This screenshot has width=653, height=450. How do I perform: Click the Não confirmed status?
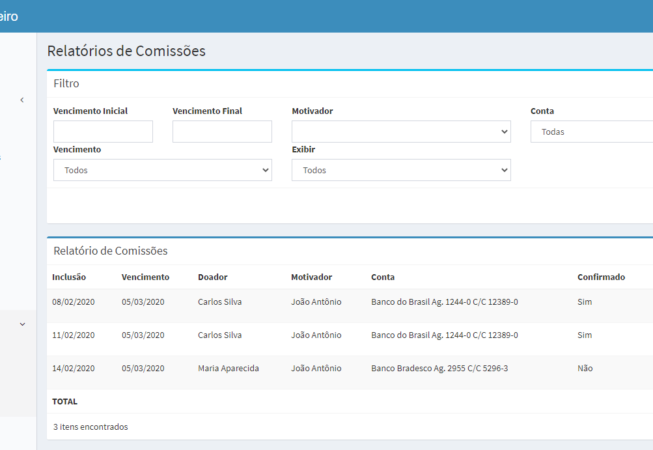585,368
